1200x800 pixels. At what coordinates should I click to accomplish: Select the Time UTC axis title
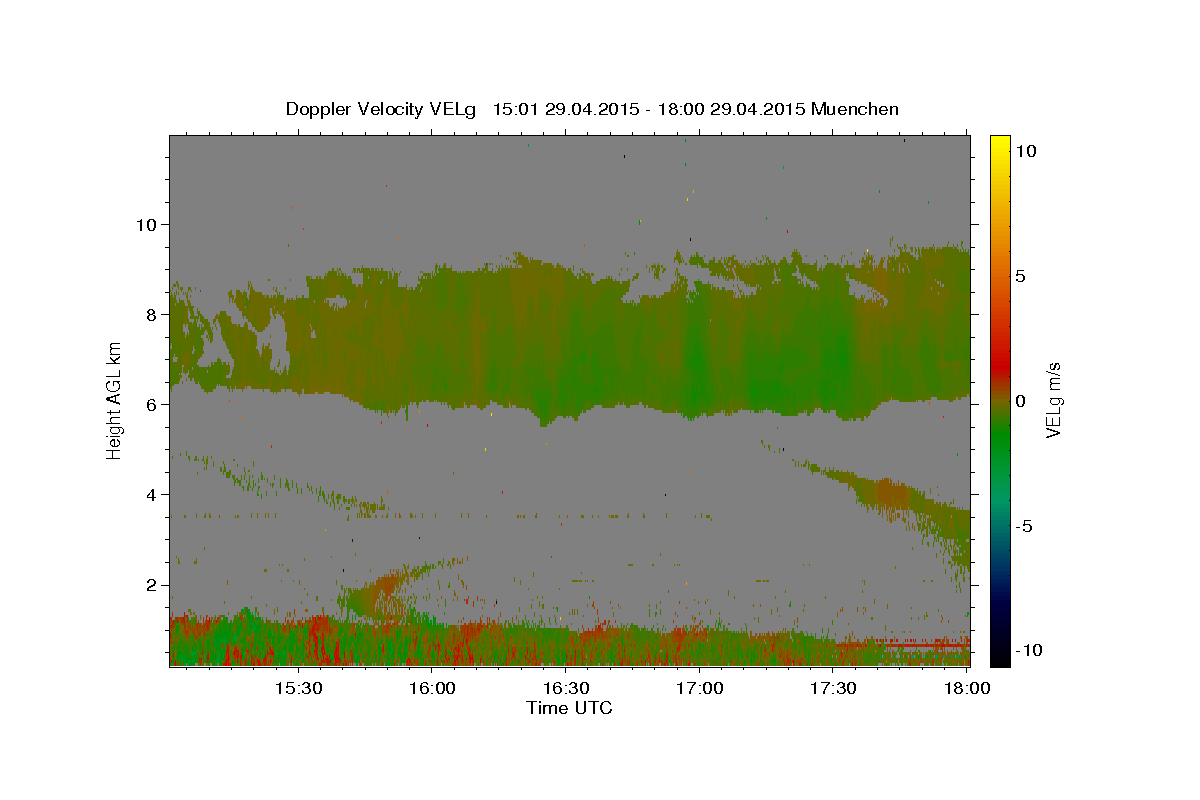click(x=569, y=708)
